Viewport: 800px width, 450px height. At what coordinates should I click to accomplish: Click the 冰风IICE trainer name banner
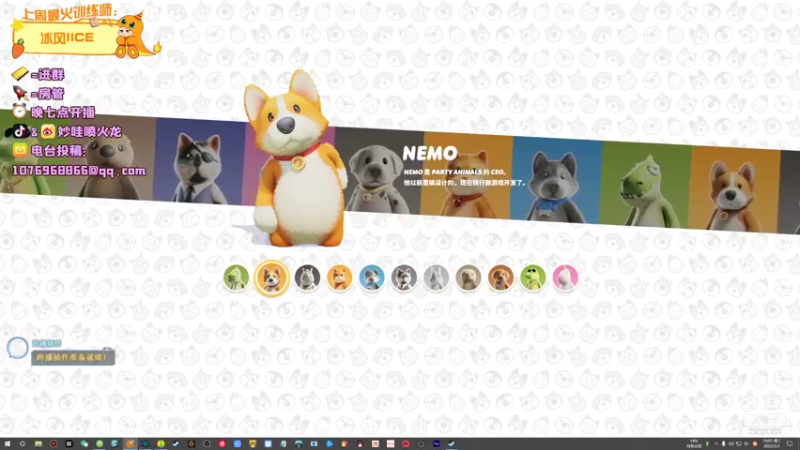(66, 38)
